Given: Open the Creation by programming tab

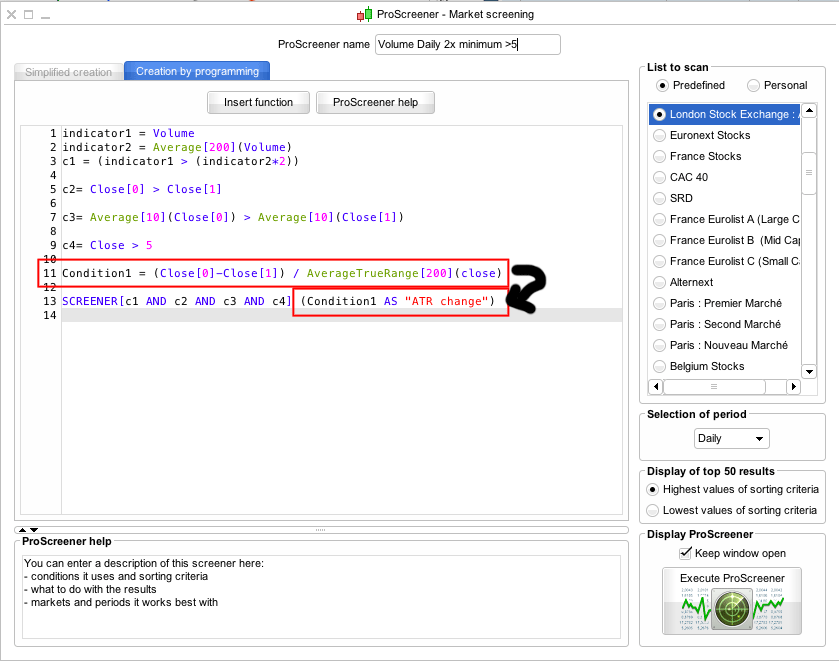Looking at the screenshot, I should [x=197, y=72].
